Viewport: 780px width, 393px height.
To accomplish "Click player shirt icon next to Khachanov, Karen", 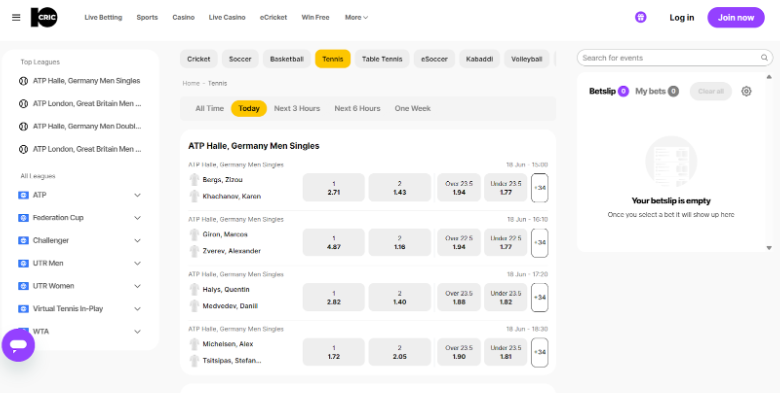I will [x=195, y=196].
